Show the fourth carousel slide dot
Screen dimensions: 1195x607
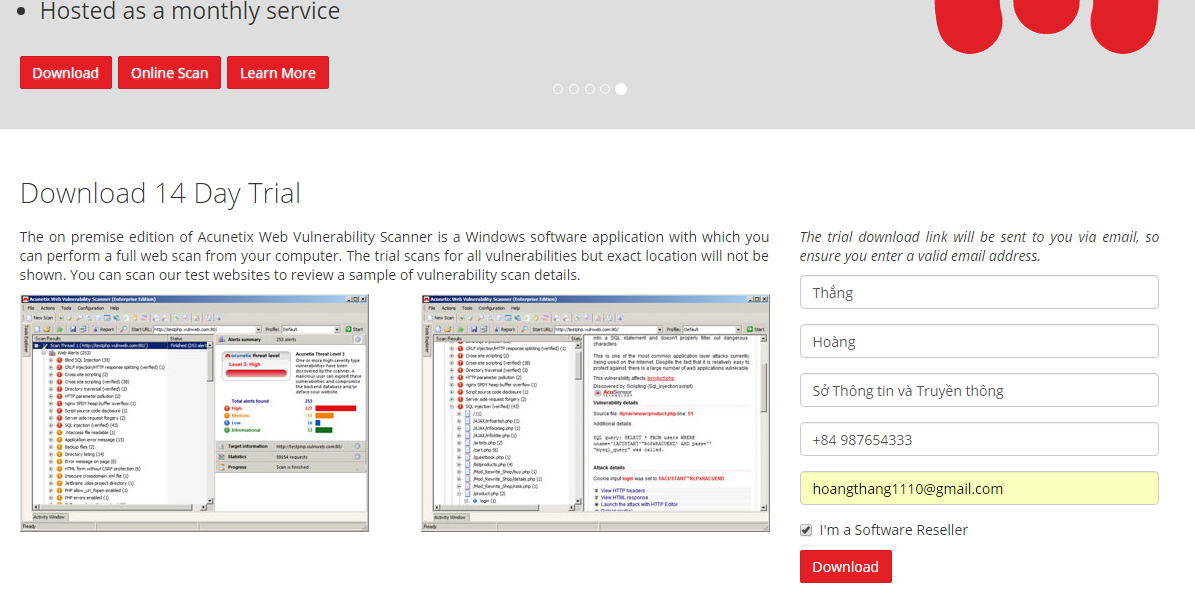tap(605, 89)
